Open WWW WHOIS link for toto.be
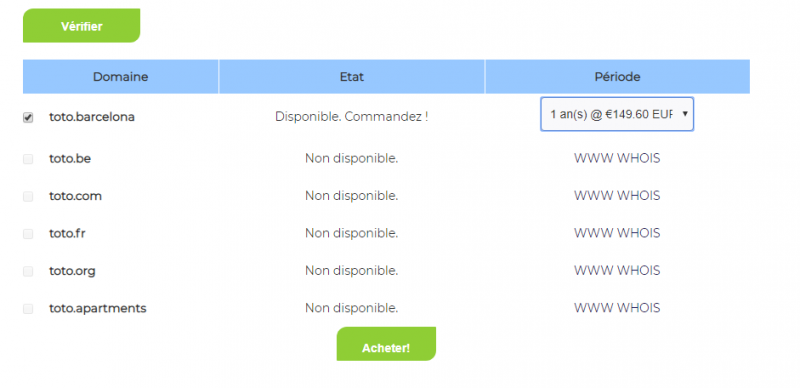Screen dimensions: 800x388 (617, 159)
